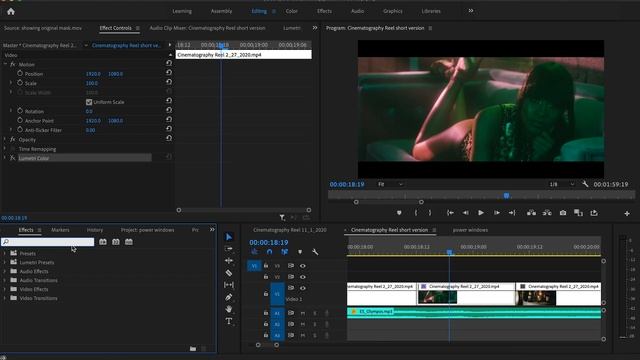The width and height of the screenshot is (640, 360).
Task: Expand Presets folder
Action: click(x=5, y=253)
